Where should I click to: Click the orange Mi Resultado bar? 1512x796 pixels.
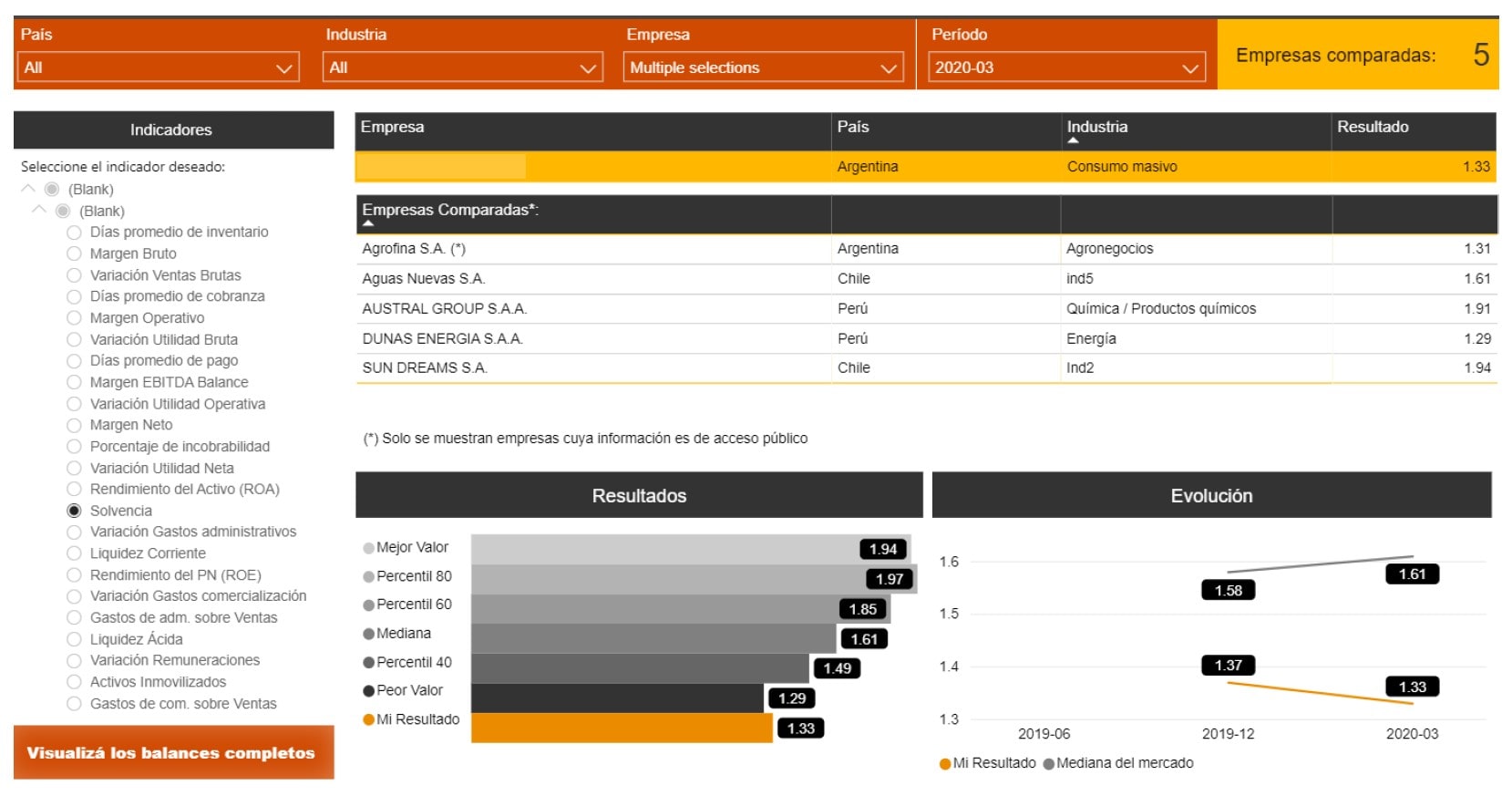point(622,728)
